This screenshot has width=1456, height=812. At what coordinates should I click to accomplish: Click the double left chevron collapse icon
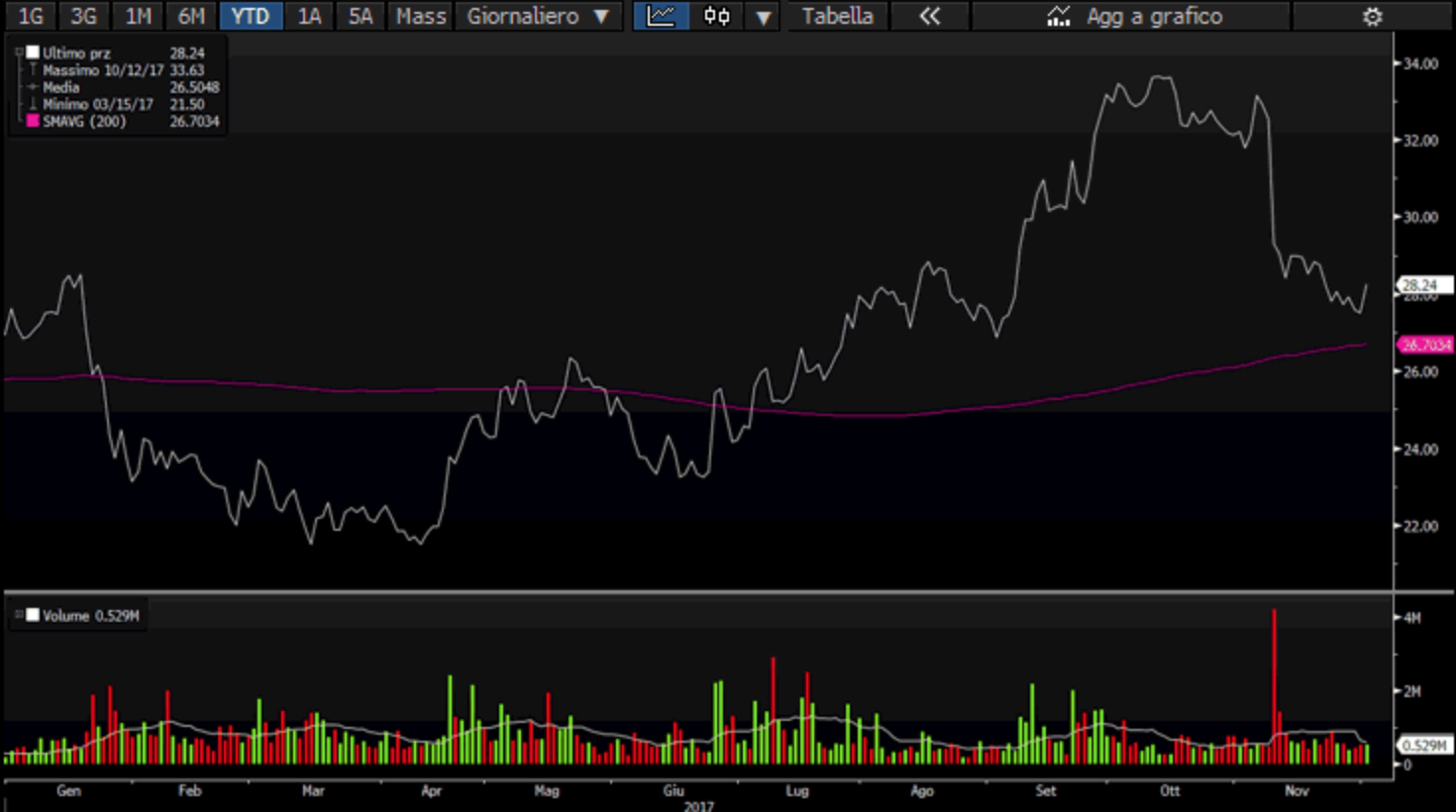tap(929, 16)
